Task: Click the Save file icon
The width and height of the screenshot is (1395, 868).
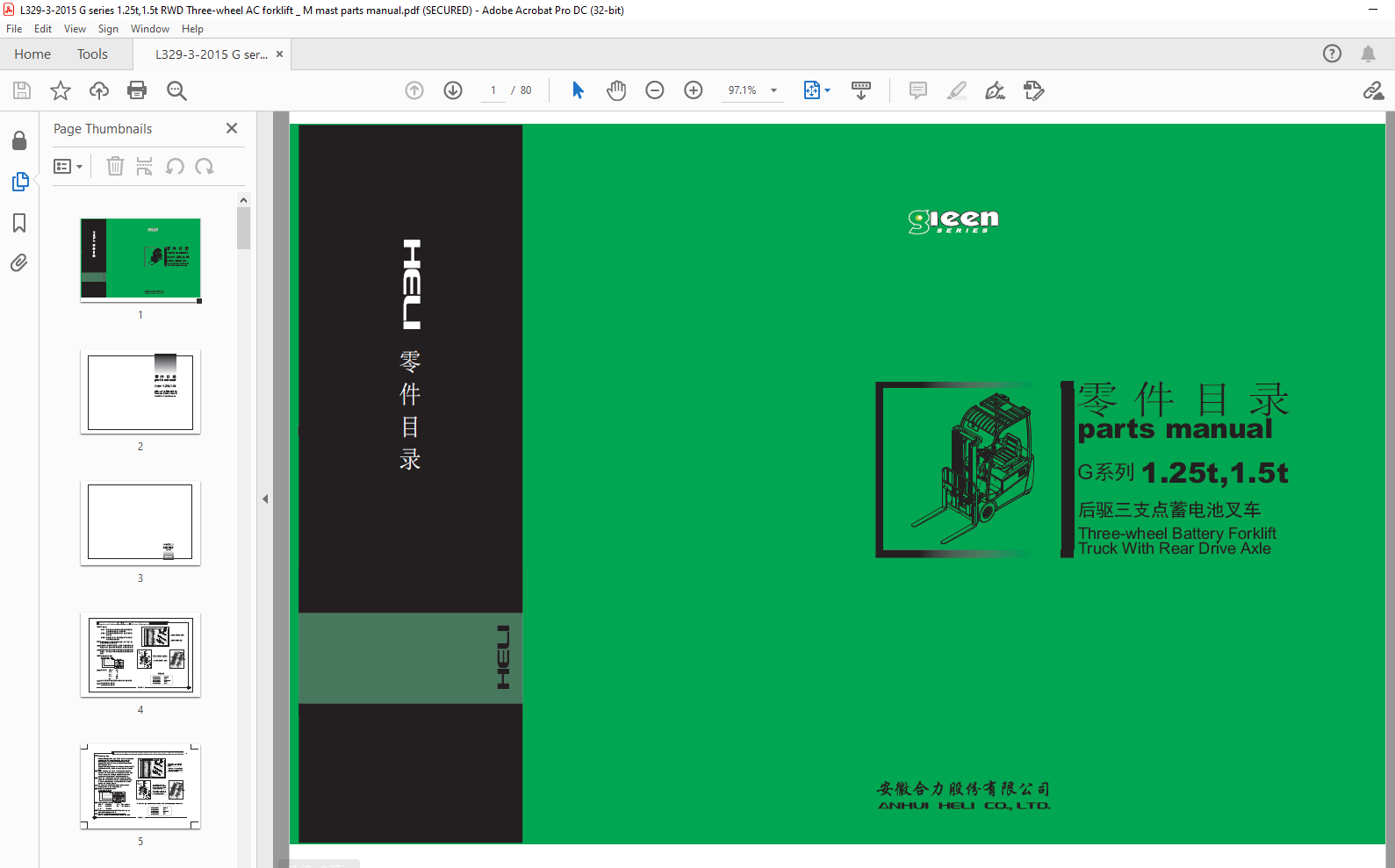Action: pos(22,90)
